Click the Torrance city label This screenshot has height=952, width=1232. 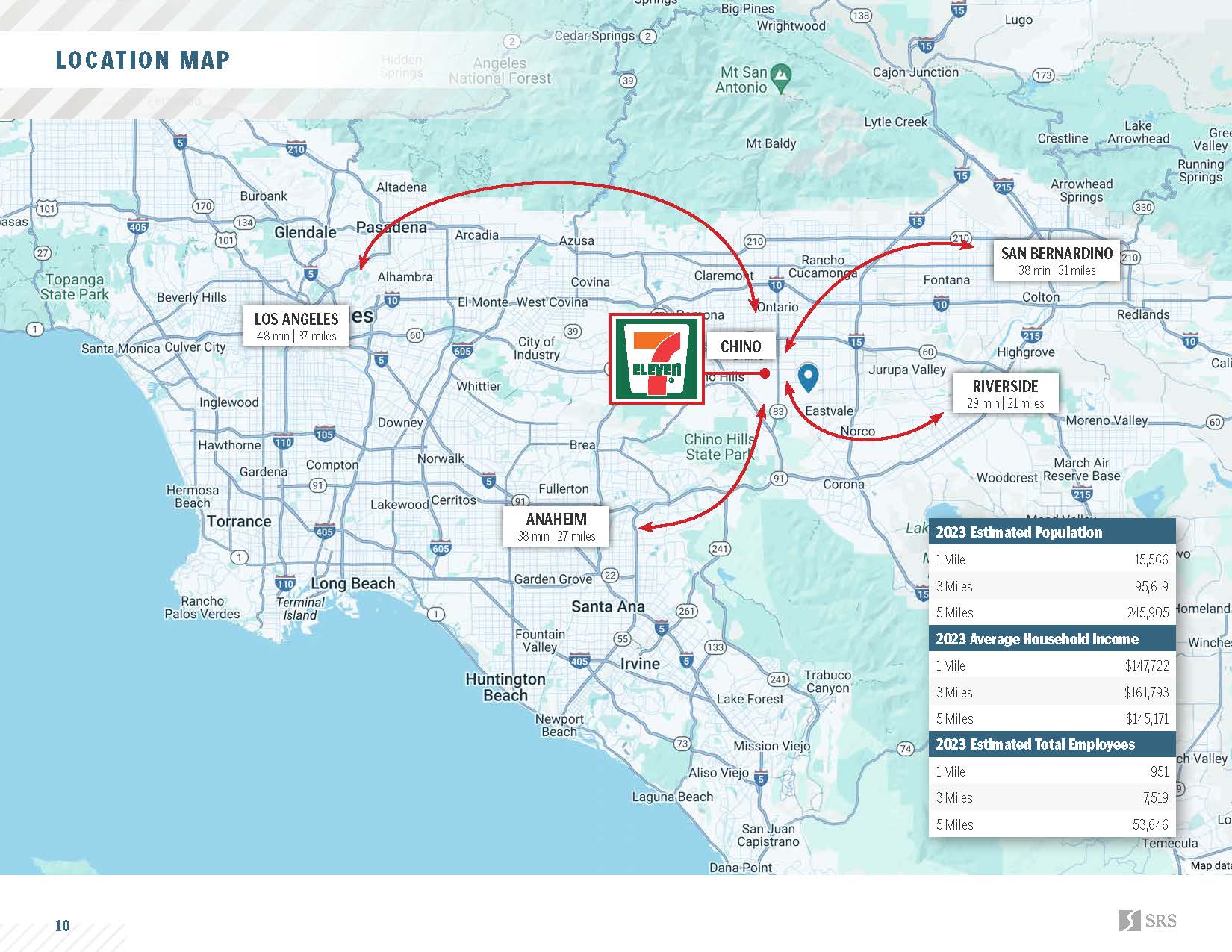click(239, 521)
